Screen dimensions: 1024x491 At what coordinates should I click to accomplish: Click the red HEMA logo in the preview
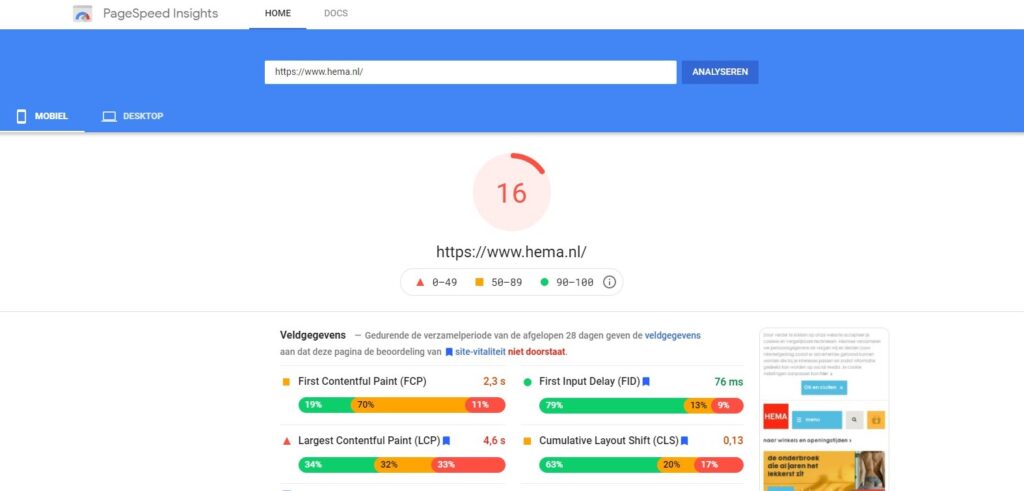pos(776,416)
